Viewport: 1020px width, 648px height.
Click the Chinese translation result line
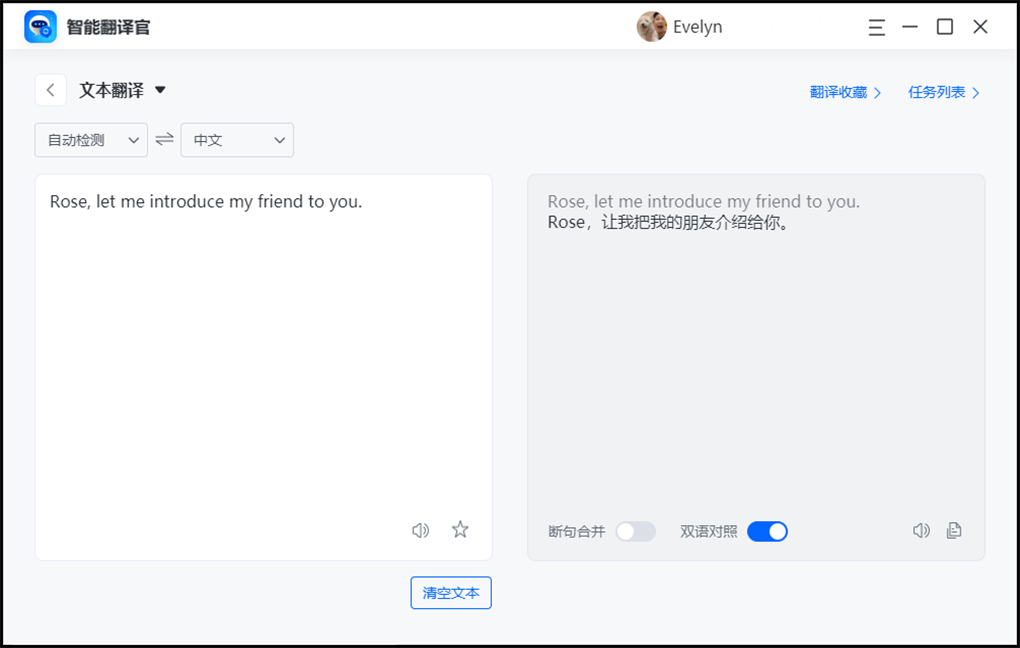pyautogui.click(x=668, y=223)
